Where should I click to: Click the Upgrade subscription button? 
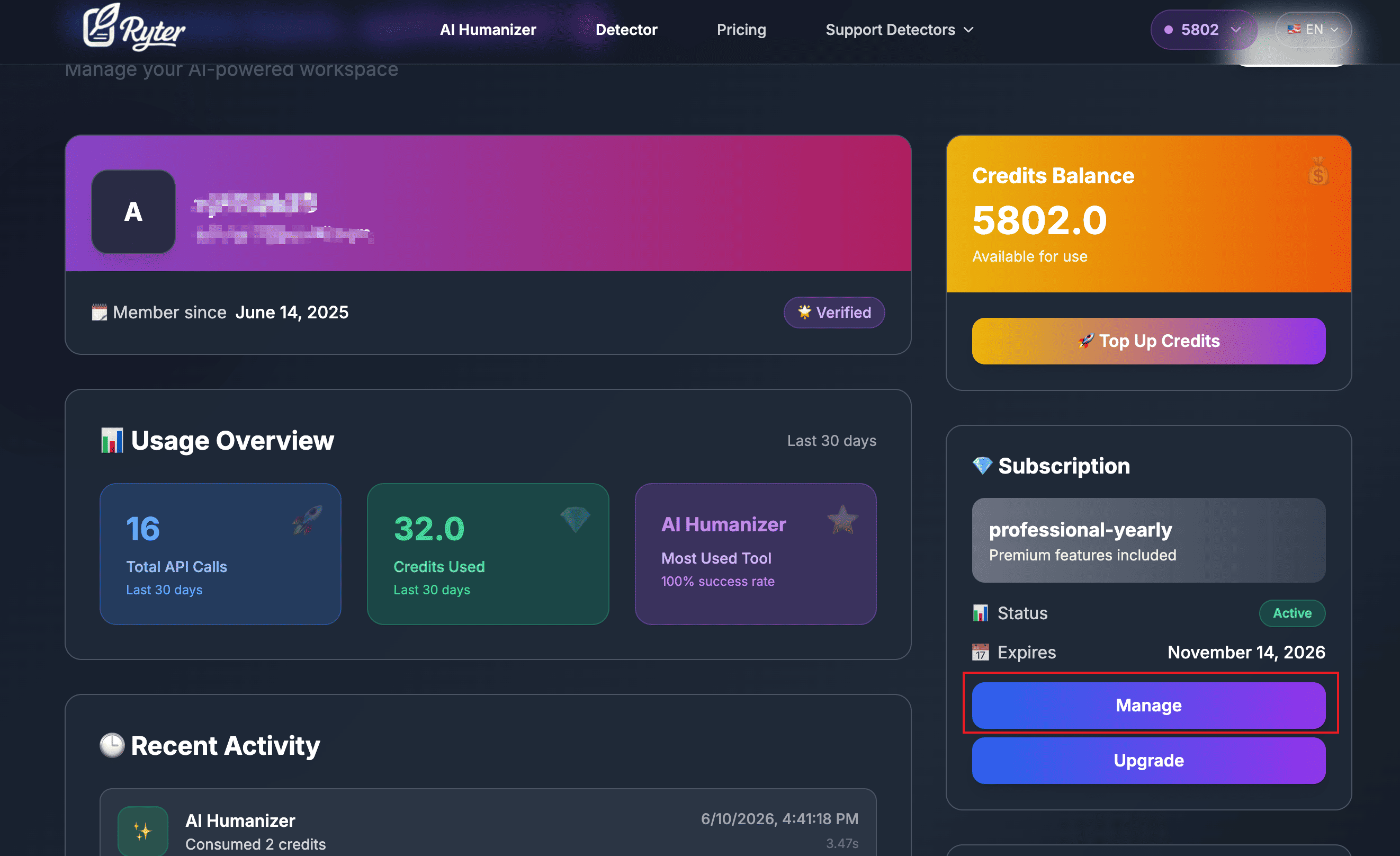1148,761
